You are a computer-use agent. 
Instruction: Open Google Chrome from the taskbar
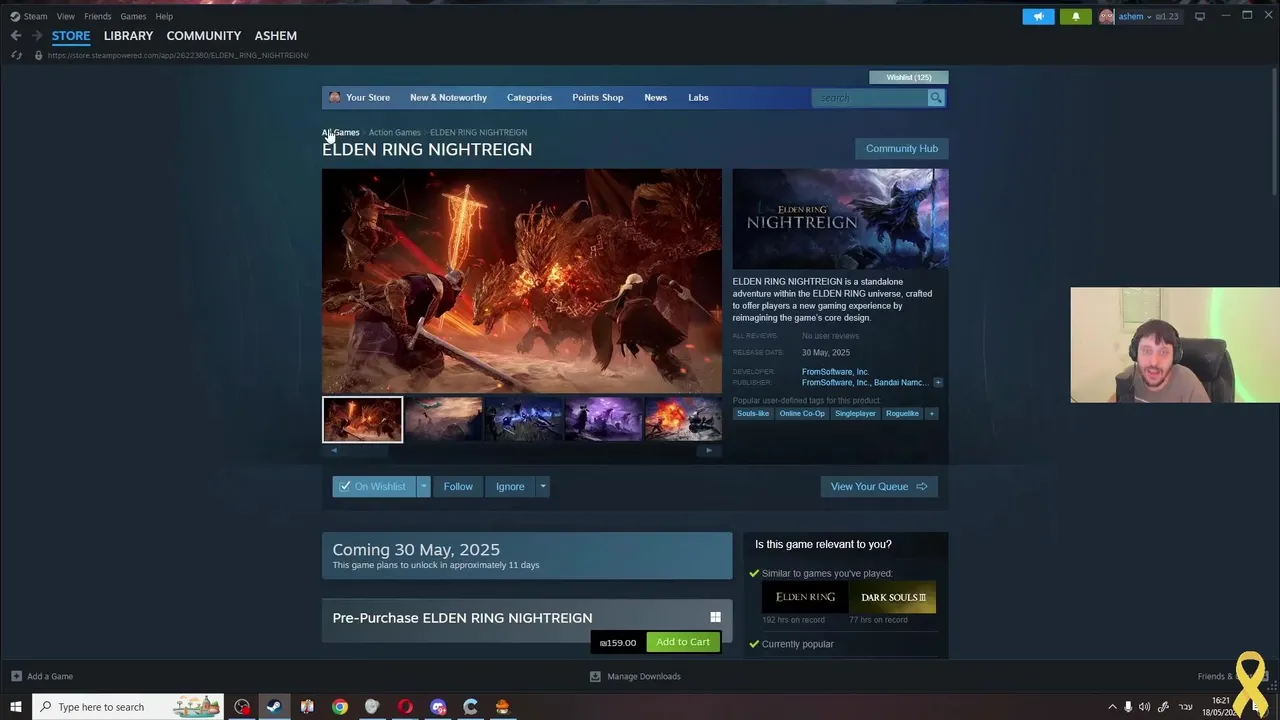pos(340,707)
